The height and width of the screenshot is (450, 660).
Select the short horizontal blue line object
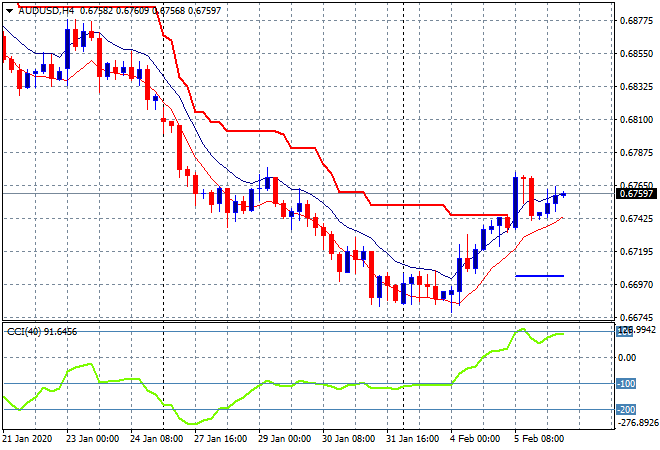pyautogui.click(x=540, y=276)
